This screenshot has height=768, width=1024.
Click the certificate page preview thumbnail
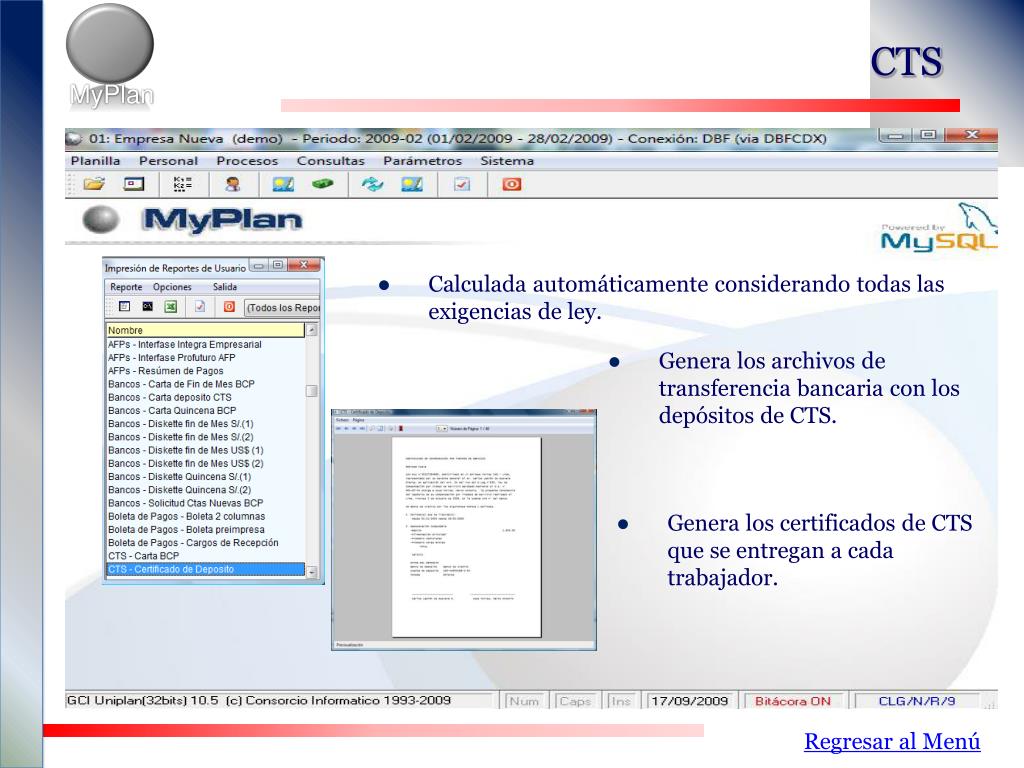tap(466, 537)
